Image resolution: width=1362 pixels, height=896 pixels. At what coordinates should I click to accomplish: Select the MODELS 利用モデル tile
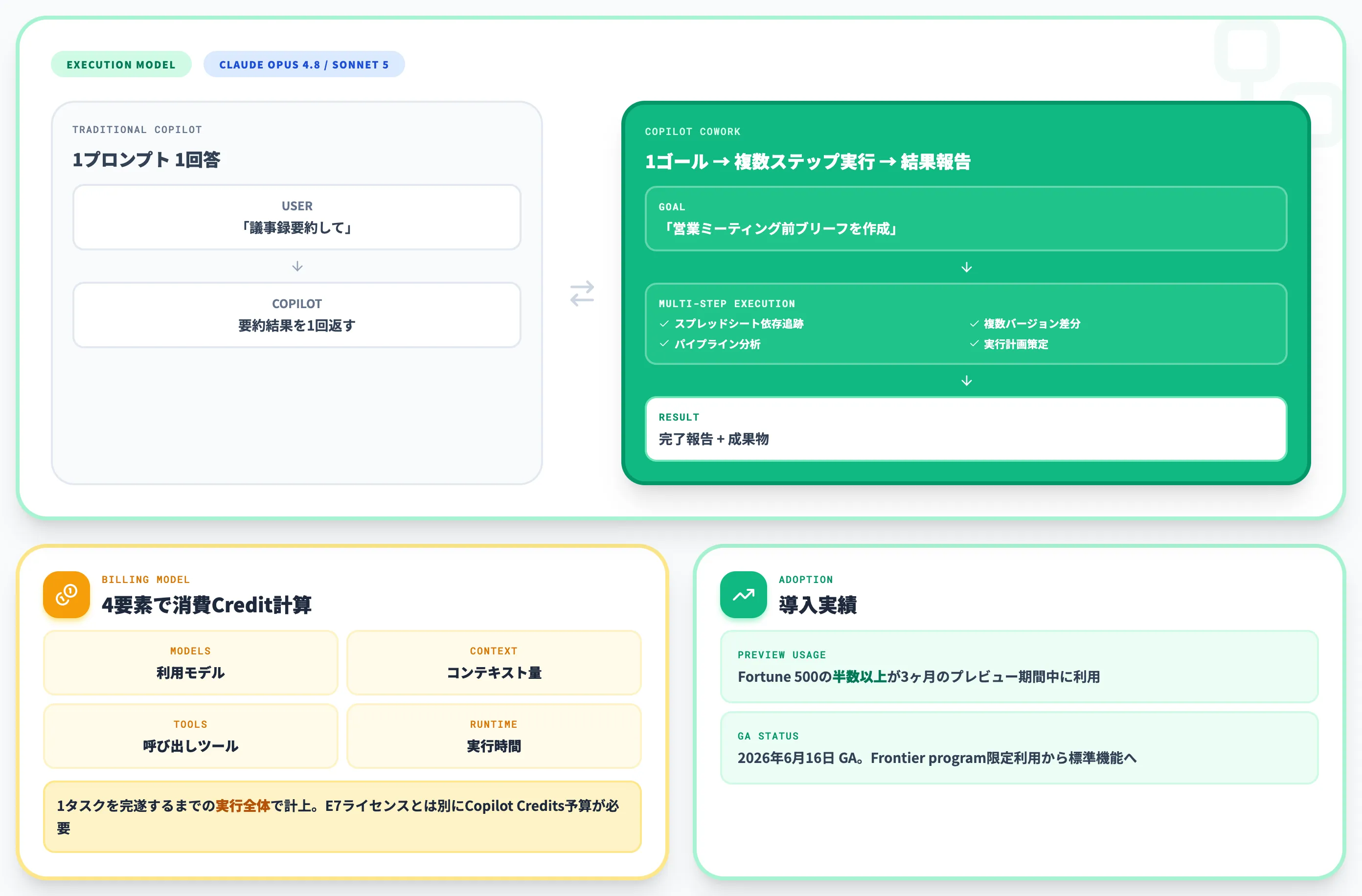(191, 663)
